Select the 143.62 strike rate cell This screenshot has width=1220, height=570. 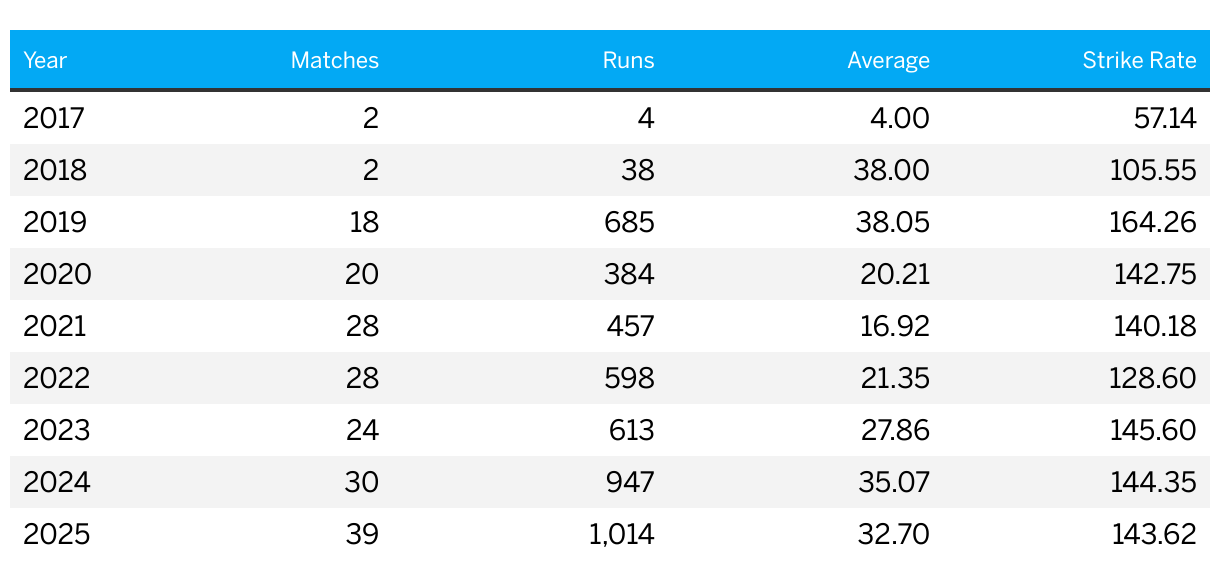click(1154, 534)
